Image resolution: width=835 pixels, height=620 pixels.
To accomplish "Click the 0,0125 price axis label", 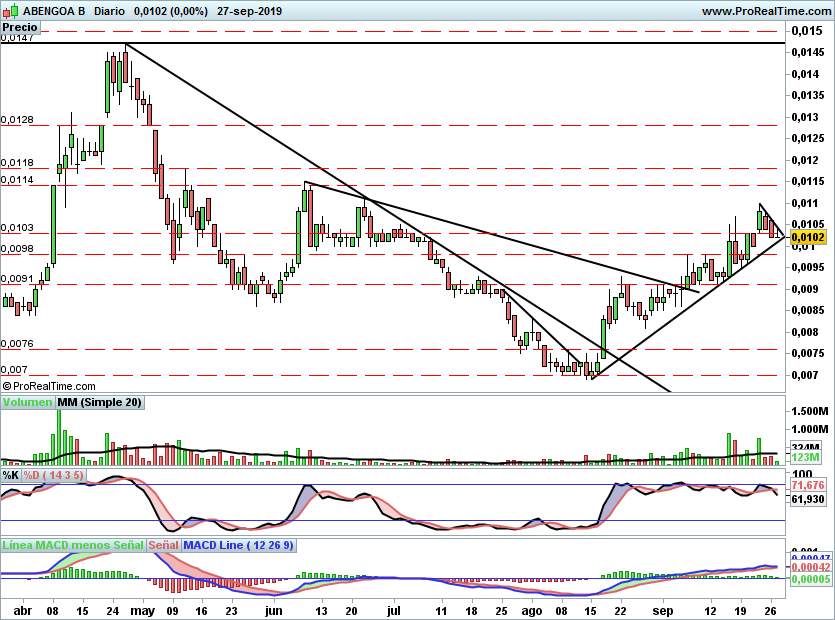I will [x=808, y=138].
